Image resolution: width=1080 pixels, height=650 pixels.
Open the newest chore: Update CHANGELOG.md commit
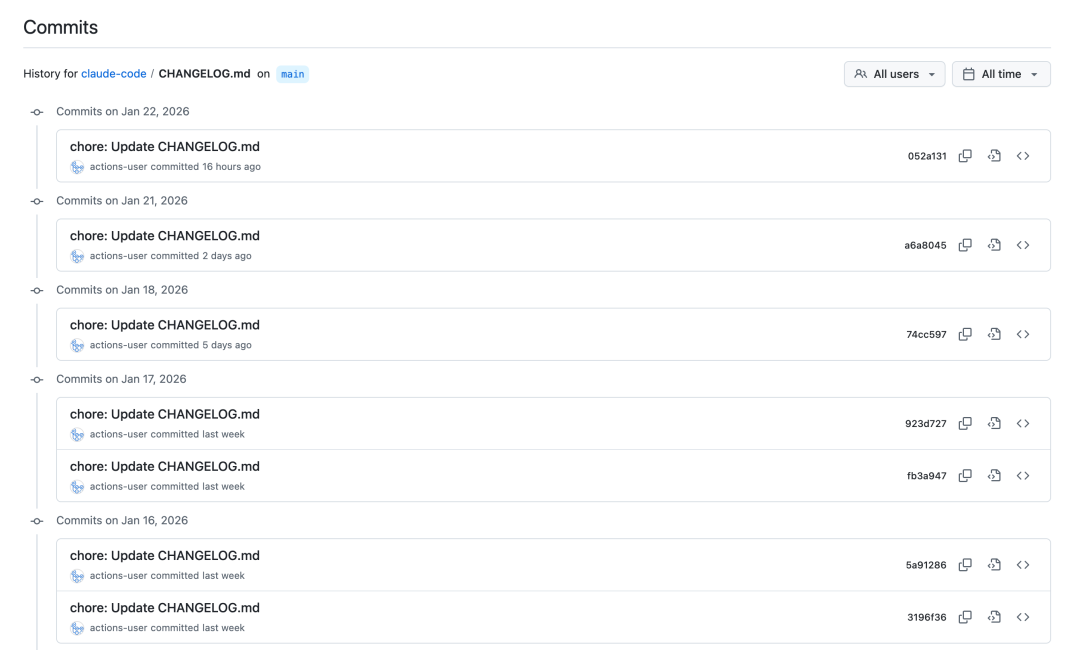click(164, 146)
